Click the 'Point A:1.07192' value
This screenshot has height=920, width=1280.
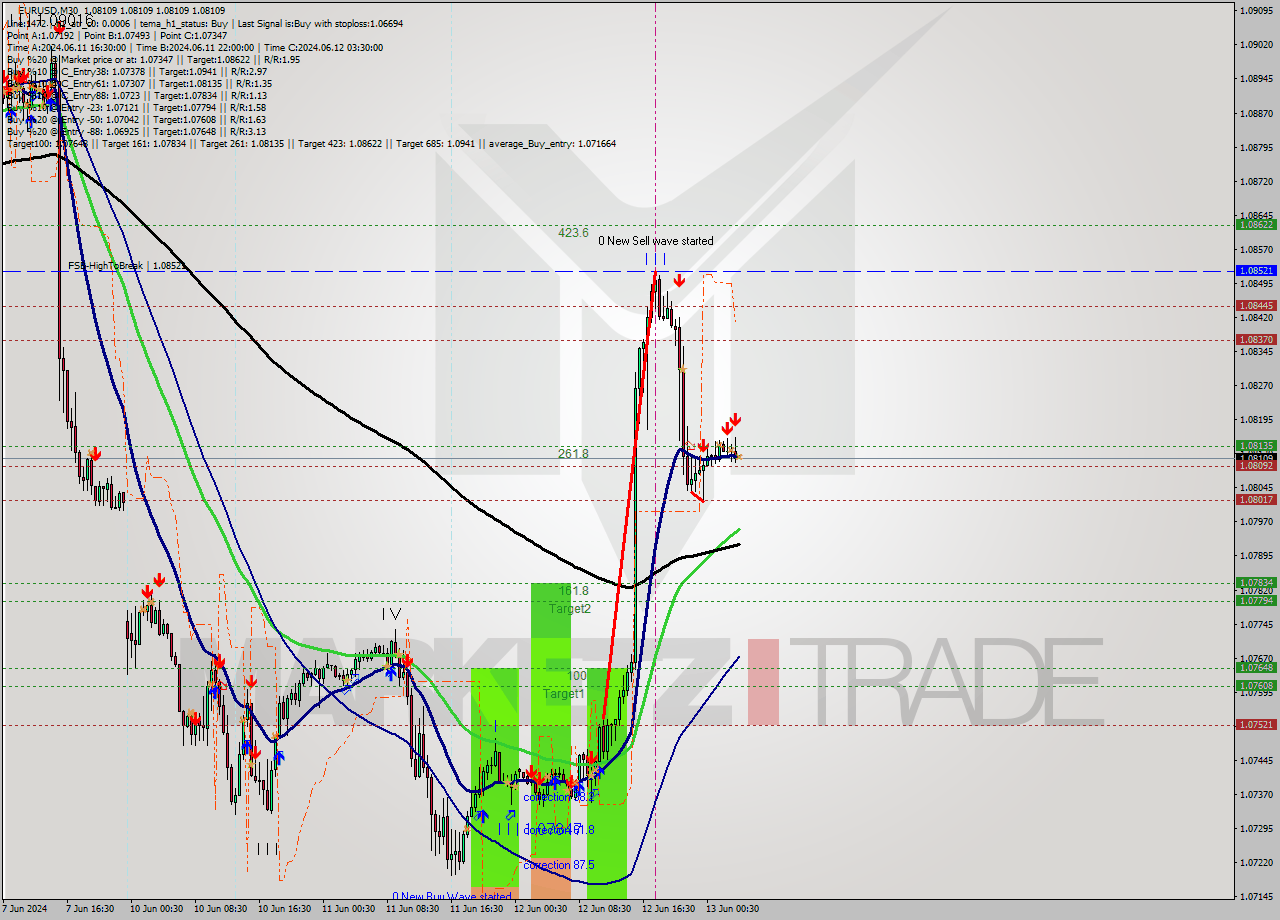tap(40, 35)
